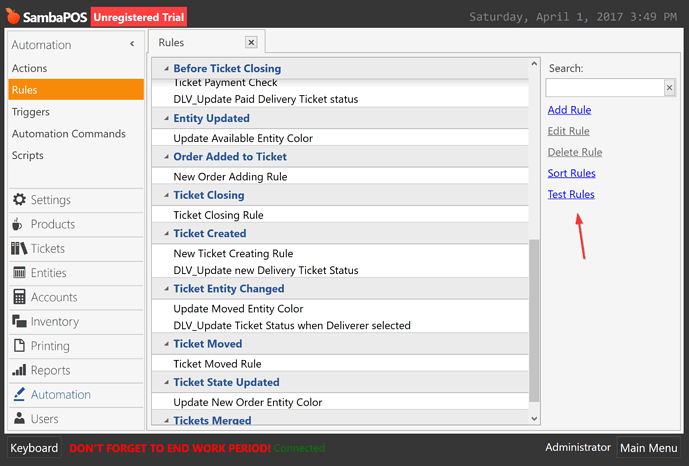Viewport: 689px width, 466px height.
Task: Collapse the Order Added to Ticket group
Action: tap(167, 157)
